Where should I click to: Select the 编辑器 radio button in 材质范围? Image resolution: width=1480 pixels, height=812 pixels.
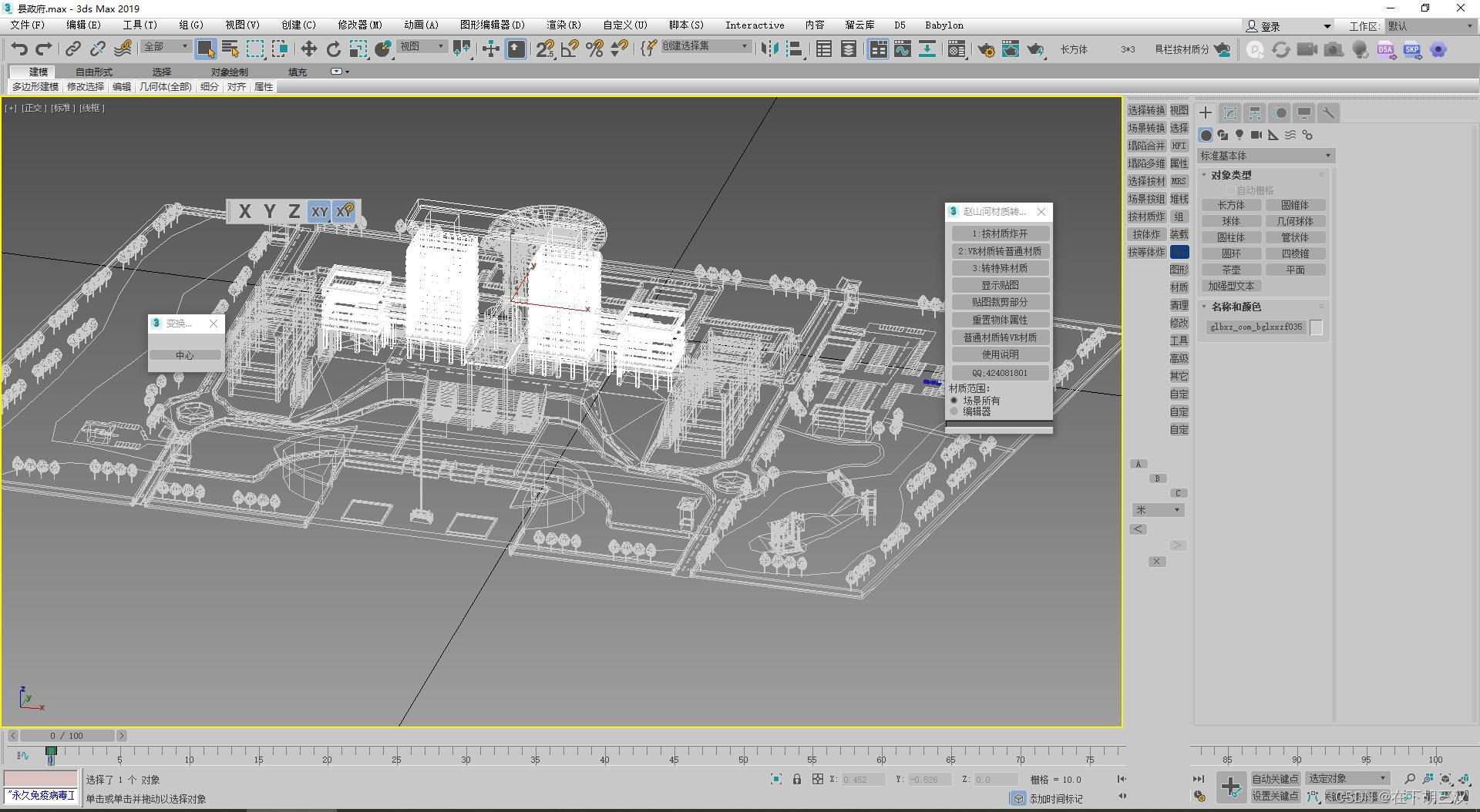954,411
